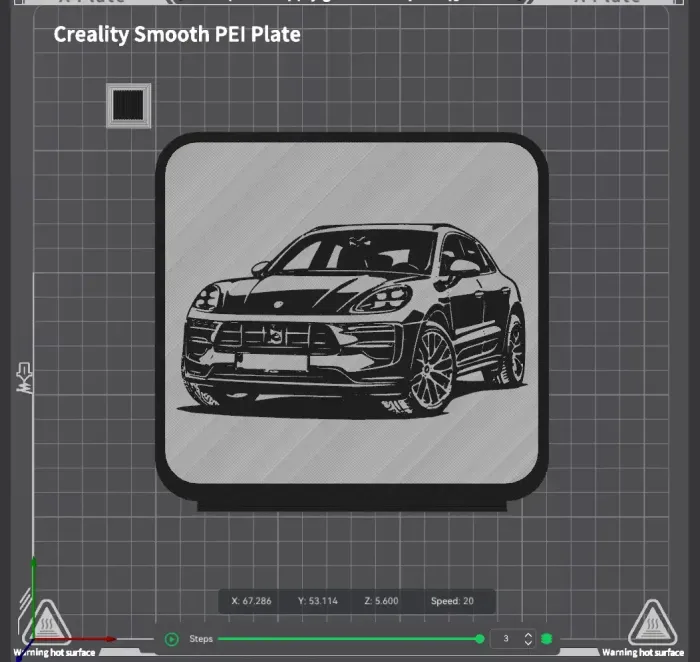Click the 'Speed: 20' readout
700x662 pixels.
pyautogui.click(x=452, y=601)
